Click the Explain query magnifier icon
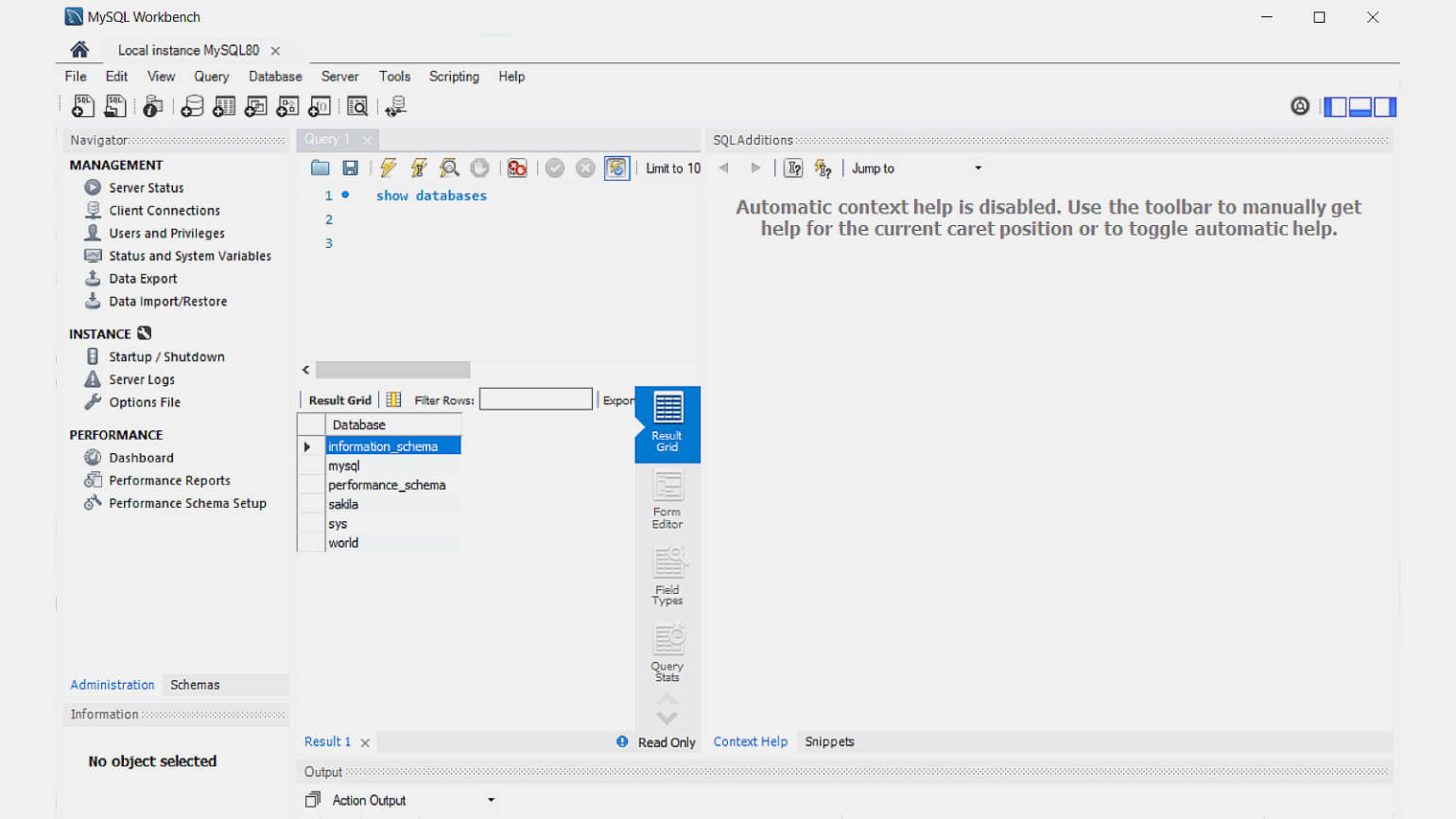The image size is (1456, 819). (449, 168)
